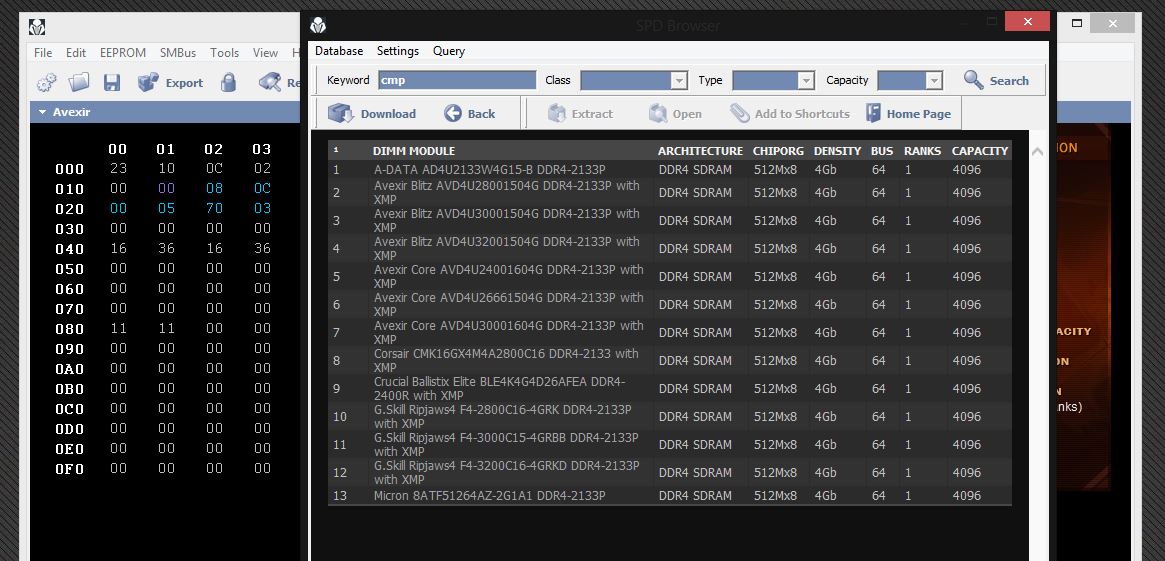Select Micron 8ATF51264AZ-2G1A1 row
The height and width of the screenshot is (561, 1165).
pyautogui.click(x=669, y=496)
